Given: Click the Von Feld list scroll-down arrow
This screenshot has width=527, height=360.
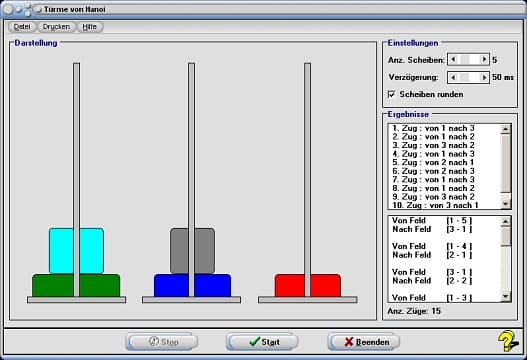Looking at the screenshot, I should pos(505,296).
